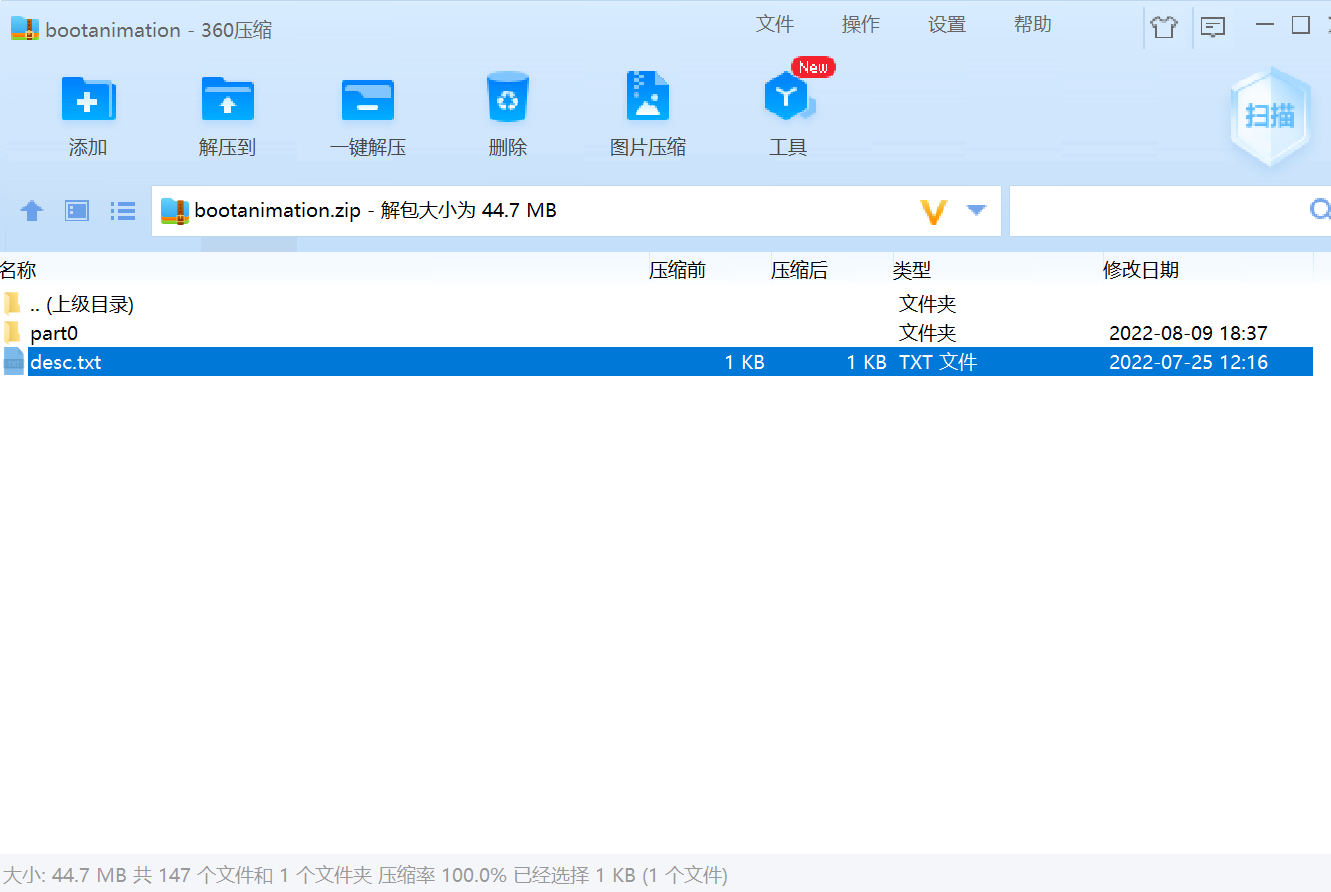The image size is (1331, 892).
Task: Select the part0 folder
Action: click(54, 333)
